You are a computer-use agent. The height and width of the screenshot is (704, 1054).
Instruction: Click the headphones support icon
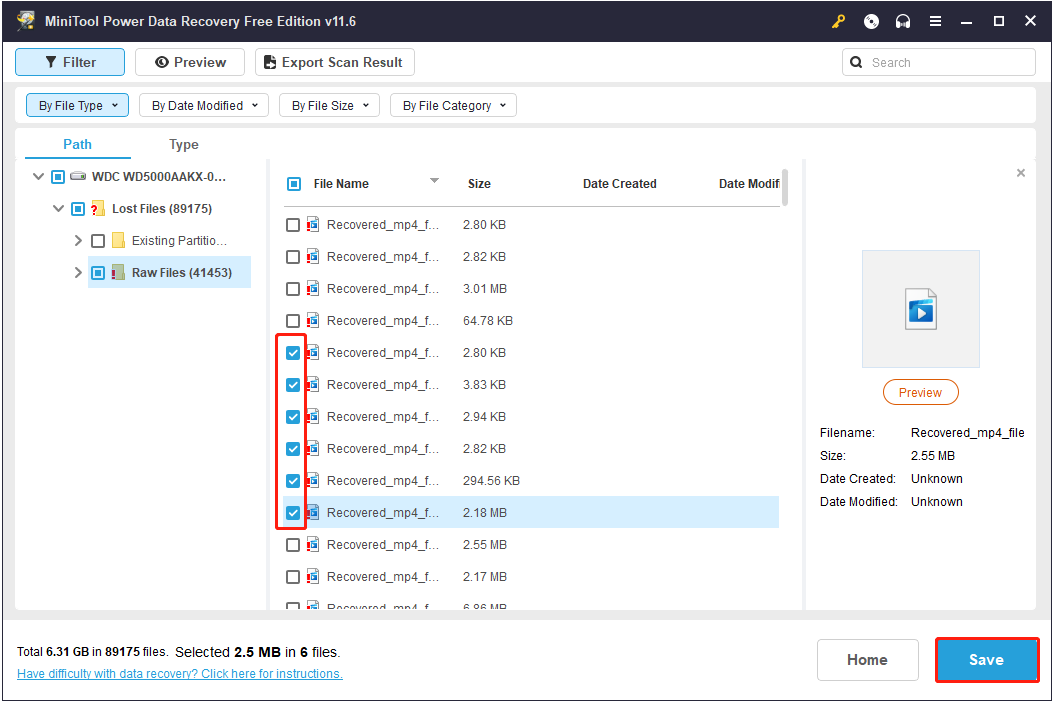click(903, 22)
